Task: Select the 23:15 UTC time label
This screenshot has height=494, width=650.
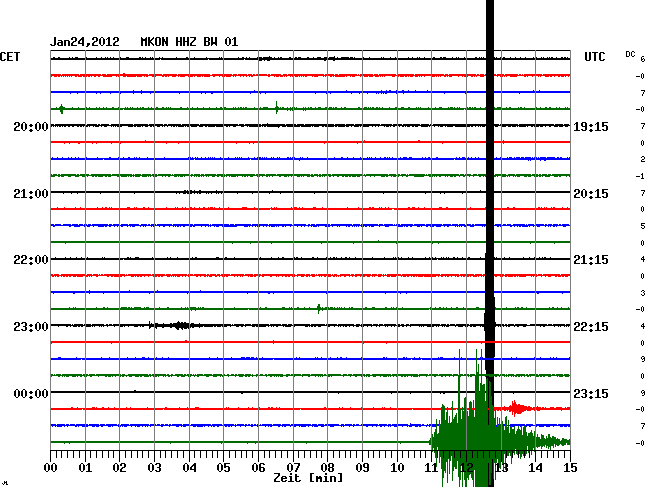Action: [x=591, y=393]
